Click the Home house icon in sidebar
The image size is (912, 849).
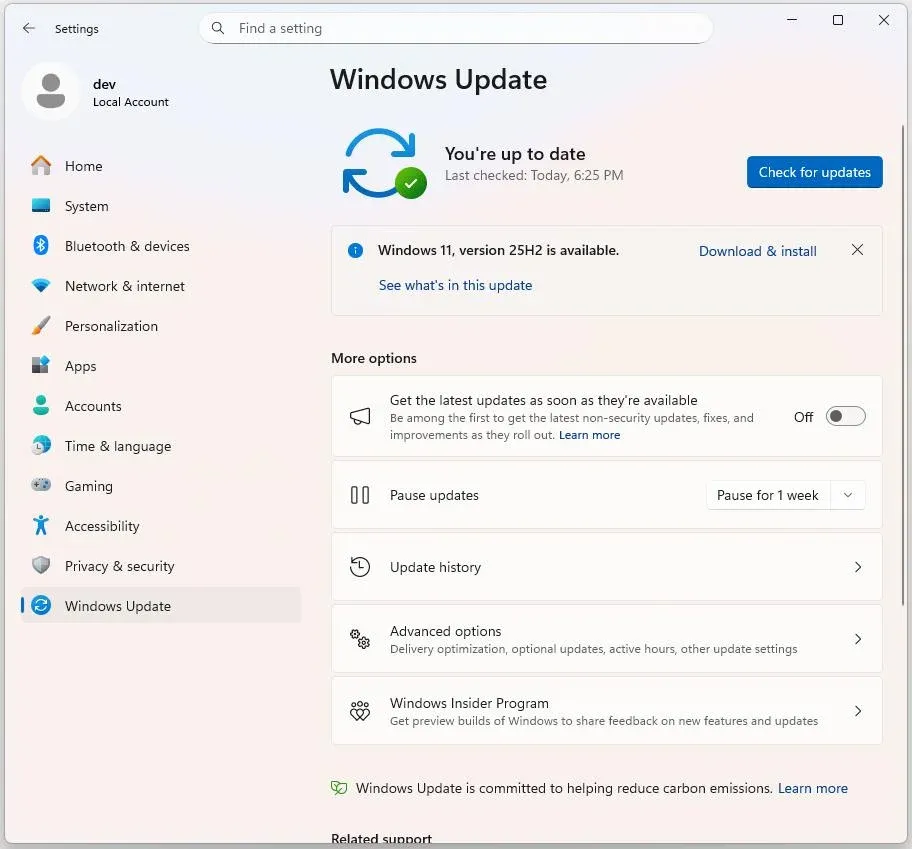click(41, 166)
